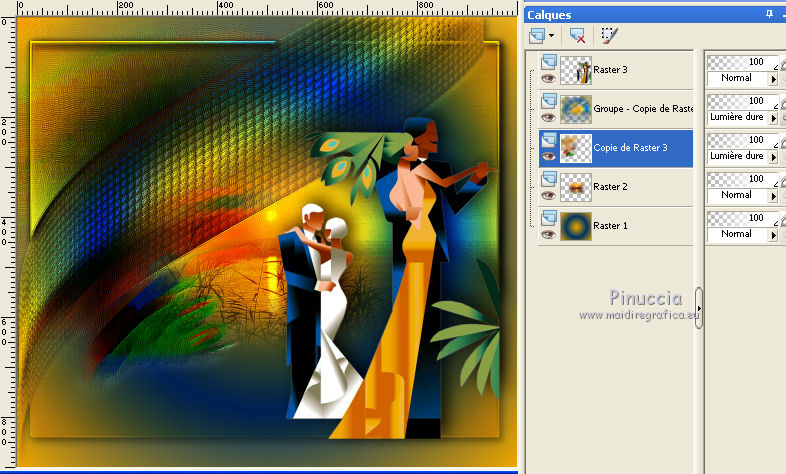Click the Delete Layer icon
This screenshot has width=786, height=474.
(x=577, y=36)
